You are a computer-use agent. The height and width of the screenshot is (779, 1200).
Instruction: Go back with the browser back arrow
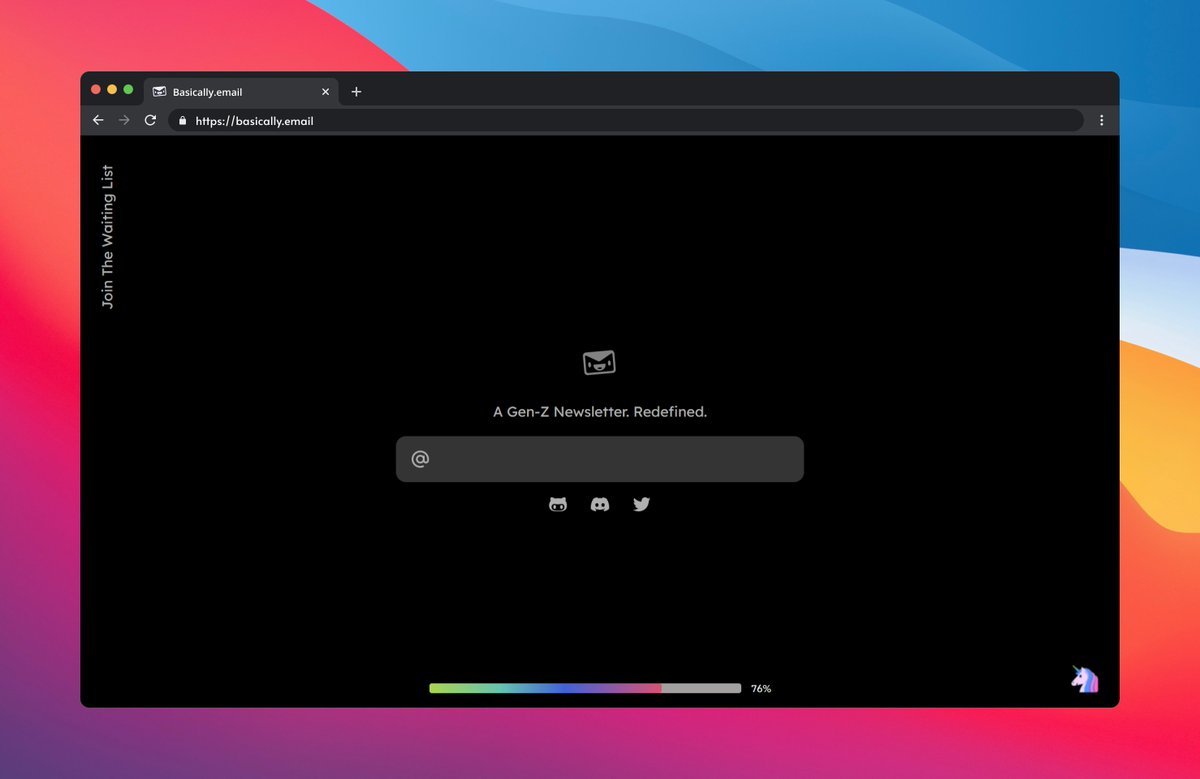98,120
